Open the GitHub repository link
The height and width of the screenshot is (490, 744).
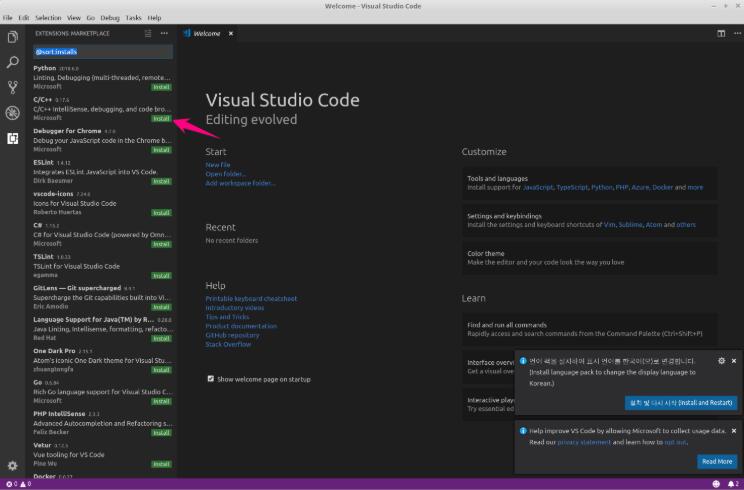point(232,335)
